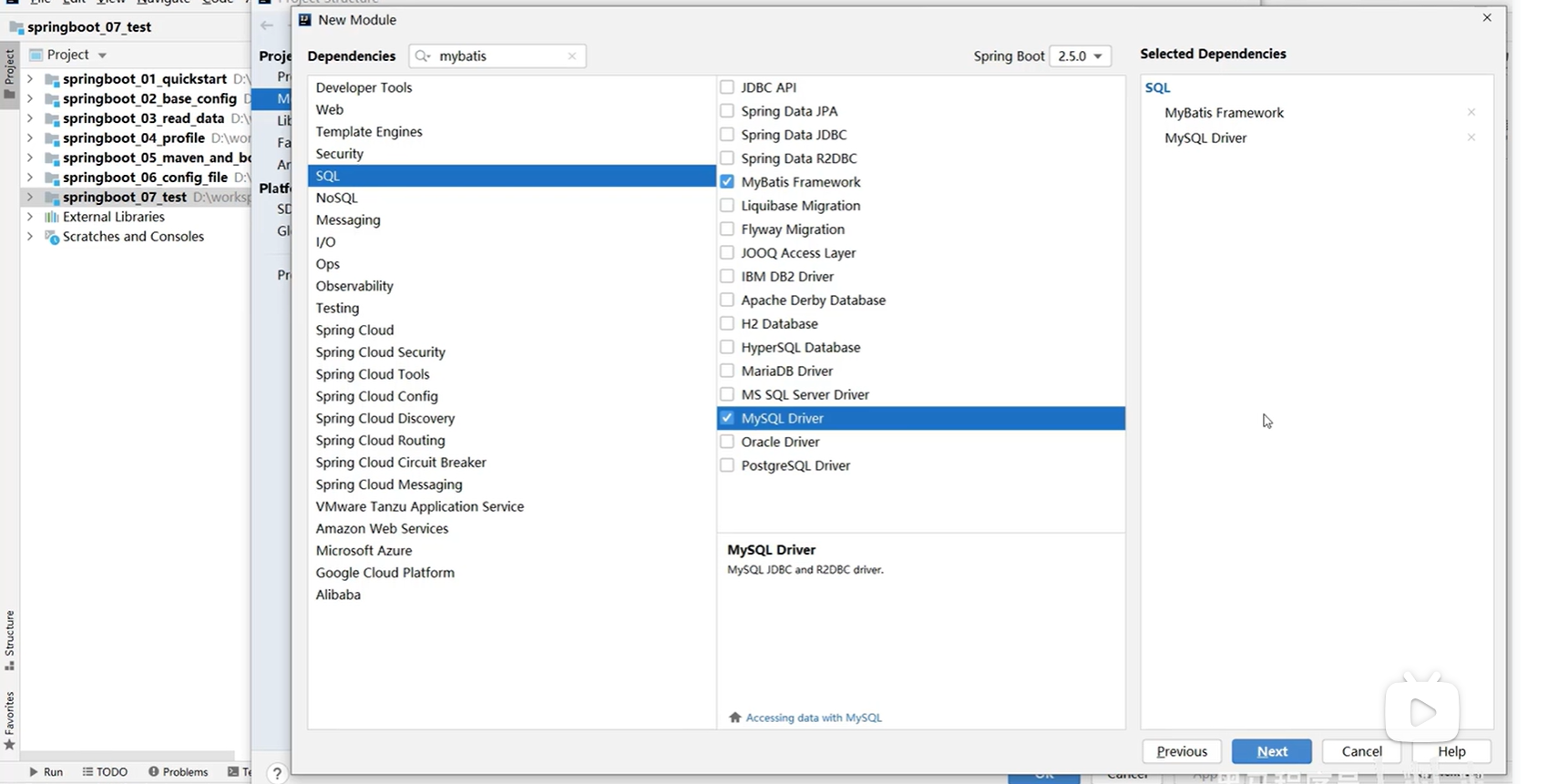Click the springboot_07_test module folder icon

pyautogui.click(x=52, y=198)
